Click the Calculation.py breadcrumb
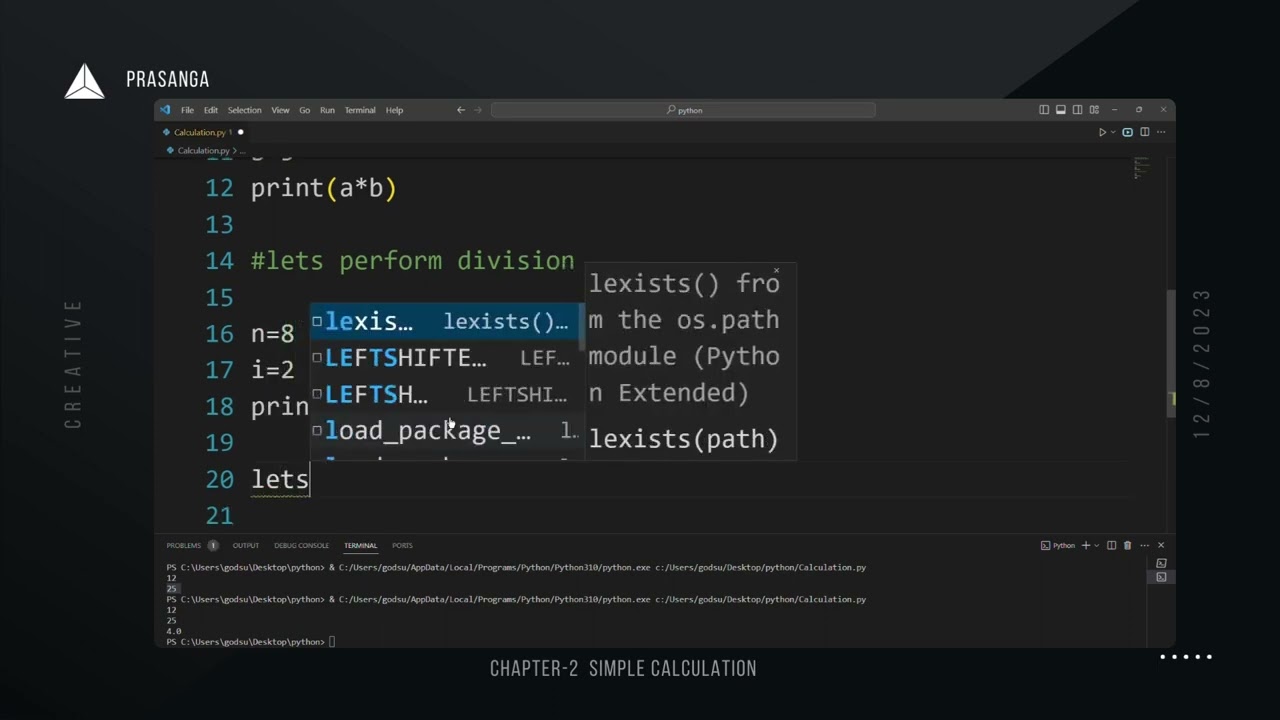Viewport: 1280px width, 720px height. click(x=203, y=151)
